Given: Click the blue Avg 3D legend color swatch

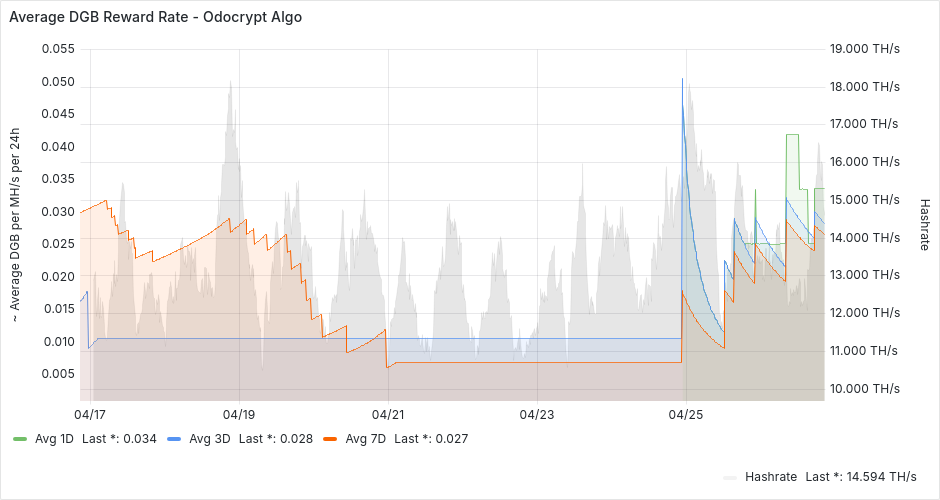Looking at the screenshot, I should coord(174,438).
